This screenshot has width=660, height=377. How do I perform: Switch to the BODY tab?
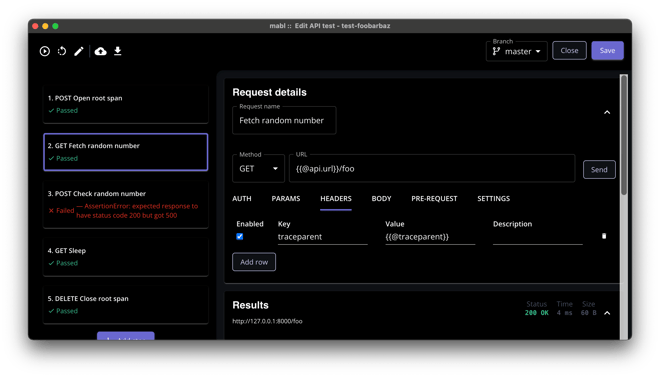(381, 199)
